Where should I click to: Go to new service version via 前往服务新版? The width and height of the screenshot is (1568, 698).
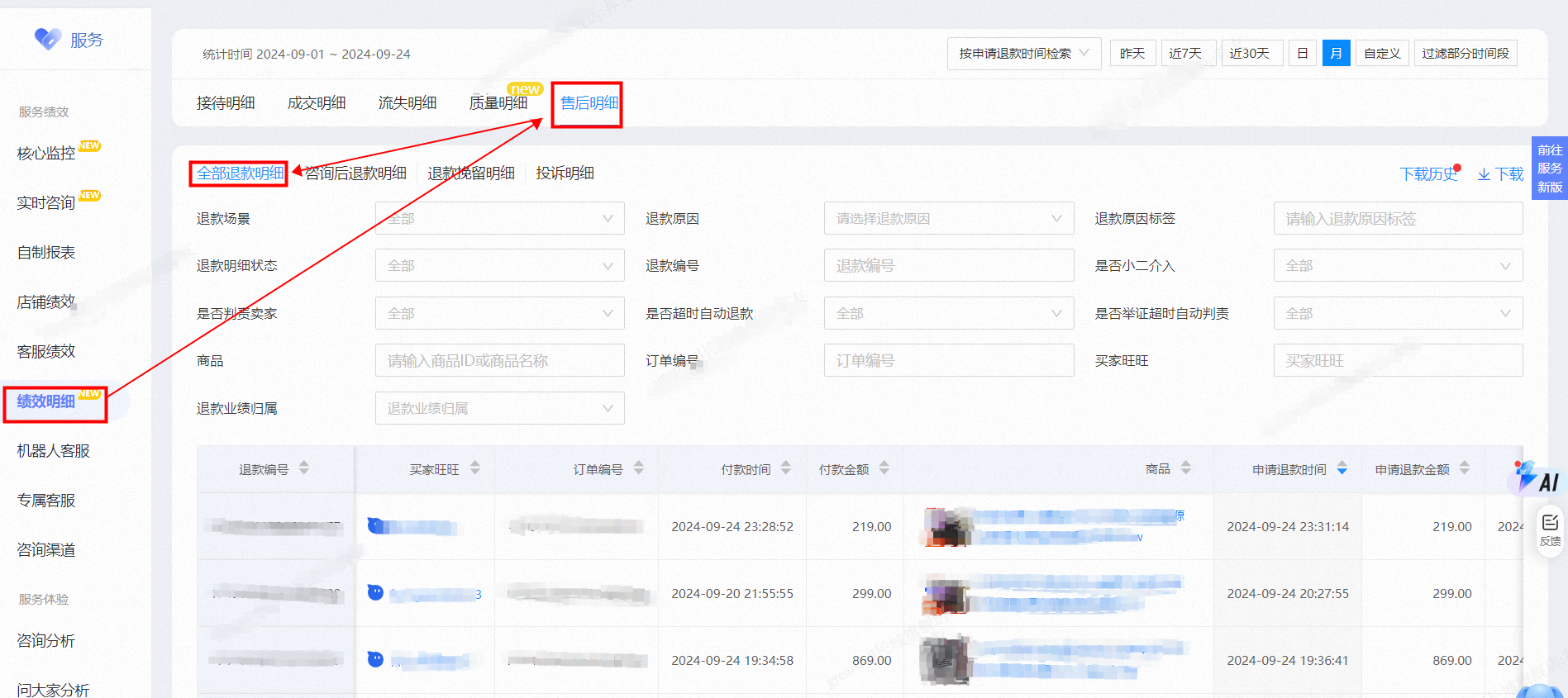pos(1550,169)
